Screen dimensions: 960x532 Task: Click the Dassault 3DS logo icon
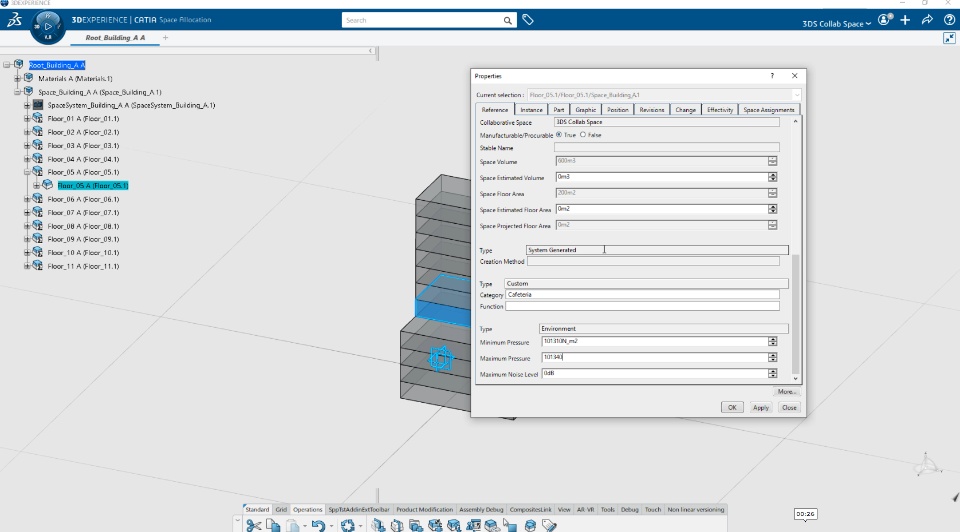[15, 20]
